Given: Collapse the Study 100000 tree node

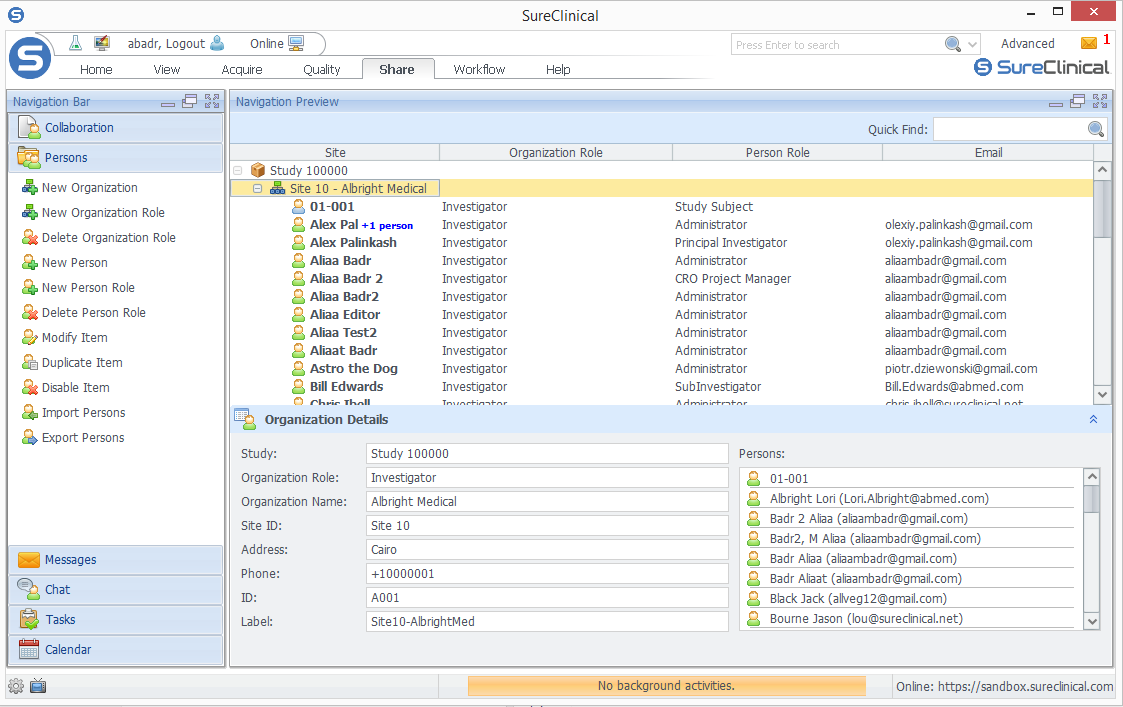Looking at the screenshot, I should pyautogui.click(x=238, y=170).
